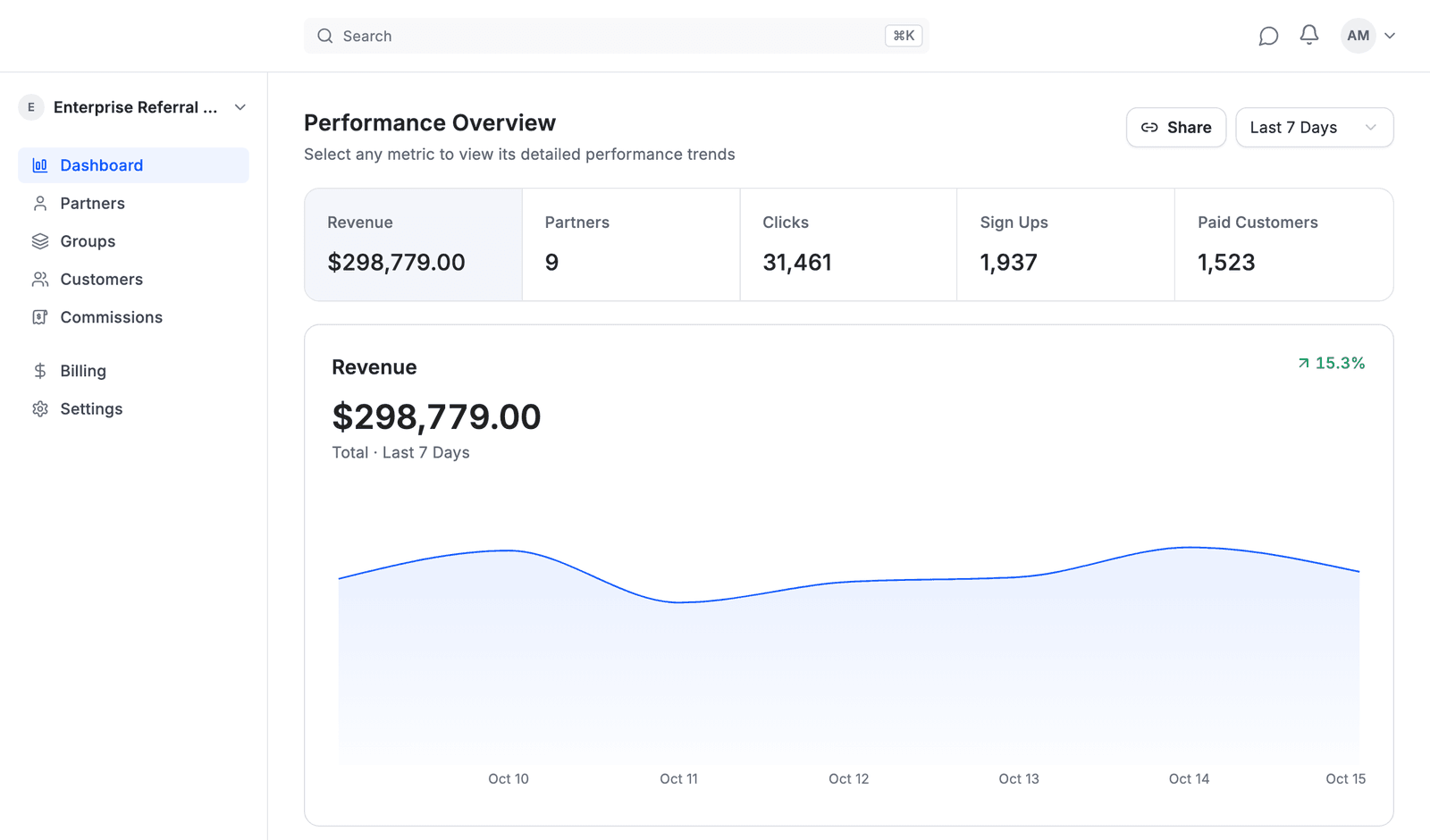
Task: Click the Oct 12 axis label
Action: 848,779
